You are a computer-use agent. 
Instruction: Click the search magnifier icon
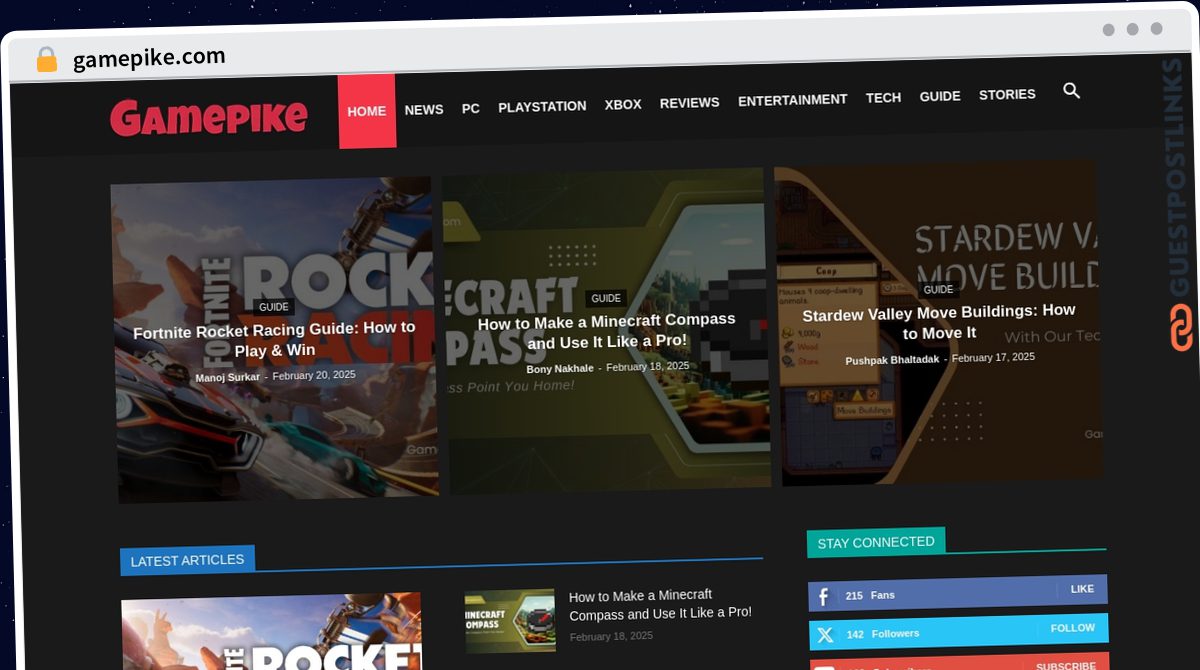coord(1071,91)
